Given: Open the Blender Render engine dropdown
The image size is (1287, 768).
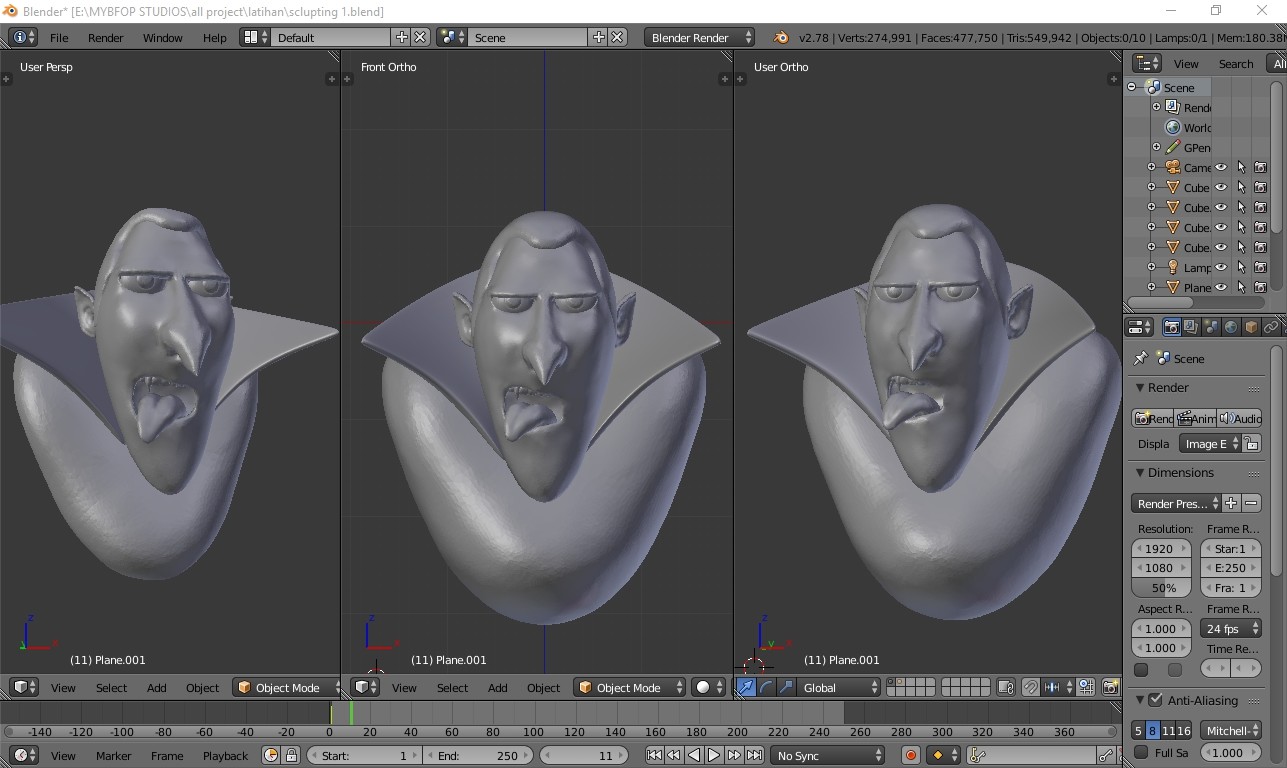Looking at the screenshot, I should pos(699,37).
